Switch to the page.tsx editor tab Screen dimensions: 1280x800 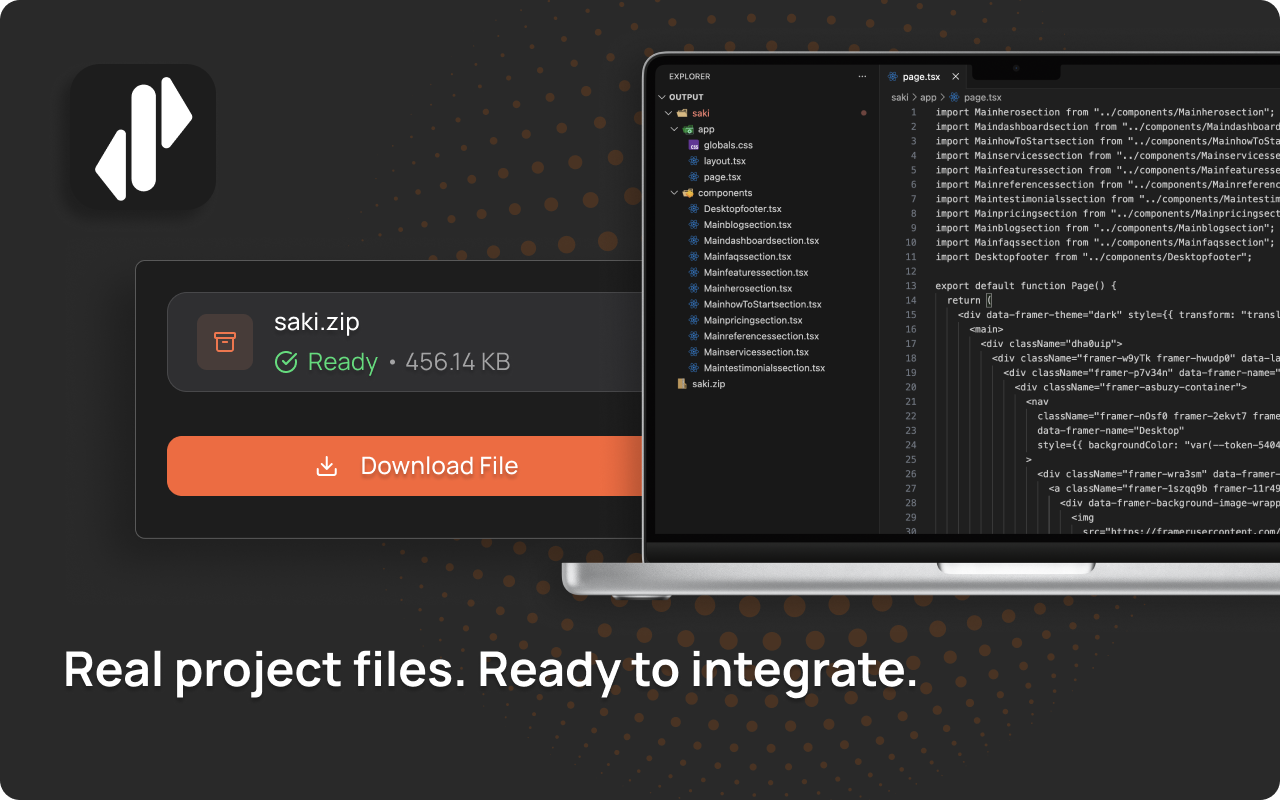point(921,77)
